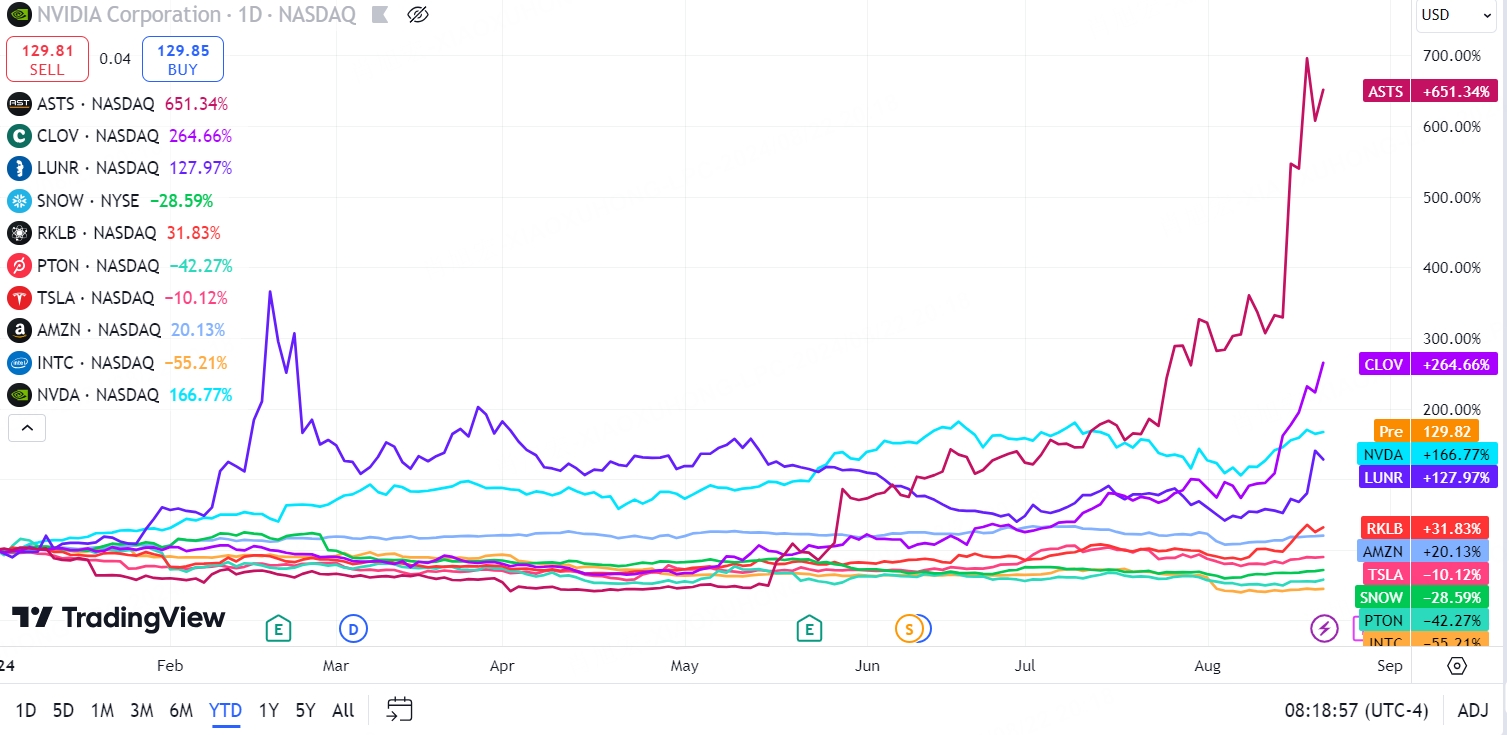Switch to the 6M time range
The height and width of the screenshot is (735, 1507).
pyautogui.click(x=180, y=710)
